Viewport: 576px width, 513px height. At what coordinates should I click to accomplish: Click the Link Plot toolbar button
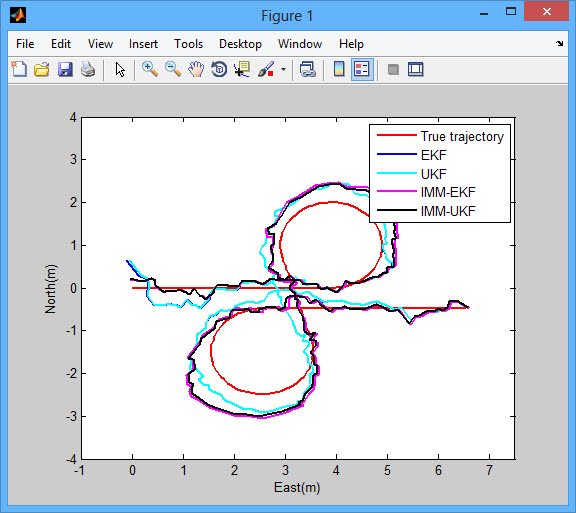tap(307, 69)
